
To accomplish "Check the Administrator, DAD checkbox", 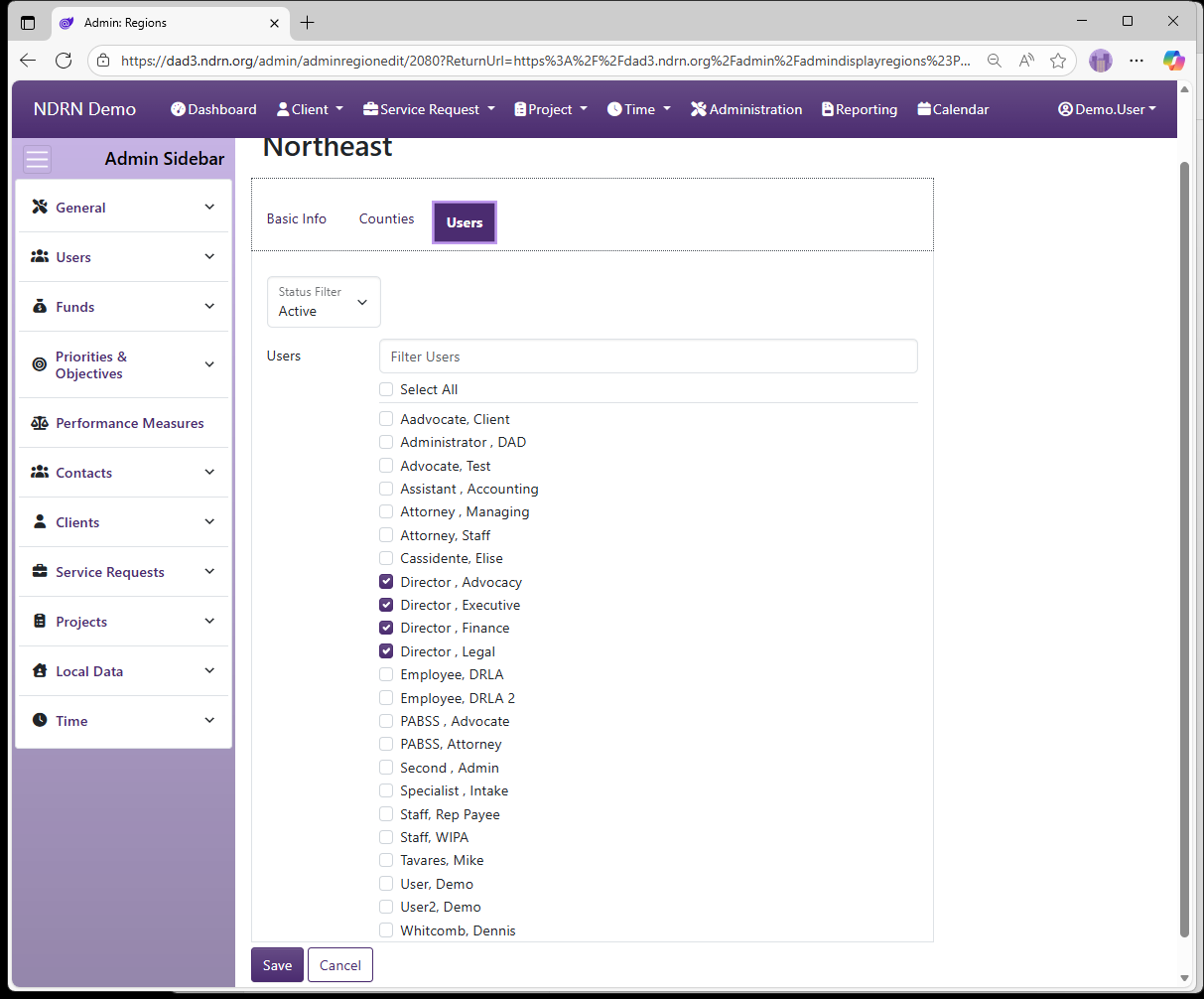I will pyautogui.click(x=386, y=442).
